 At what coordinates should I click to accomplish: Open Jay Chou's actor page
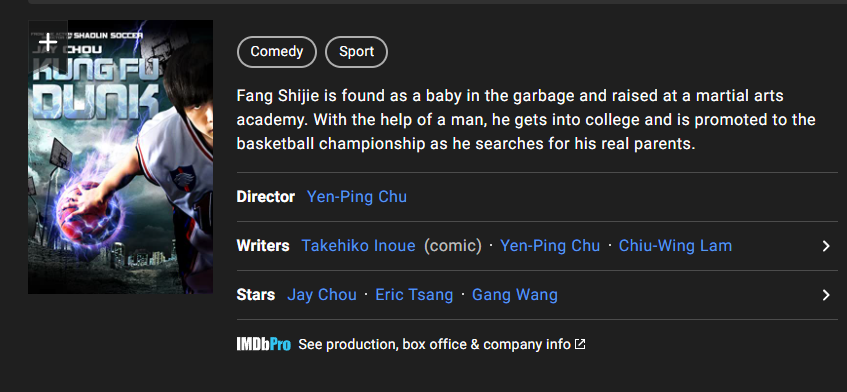click(322, 295)
